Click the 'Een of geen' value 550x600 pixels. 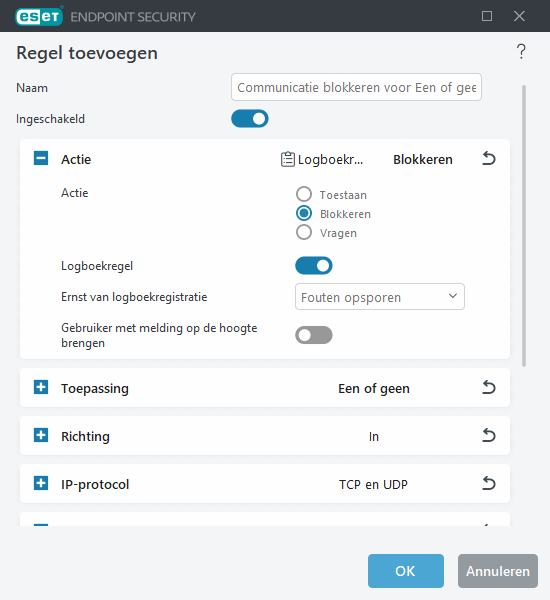(x=374, y=388)
